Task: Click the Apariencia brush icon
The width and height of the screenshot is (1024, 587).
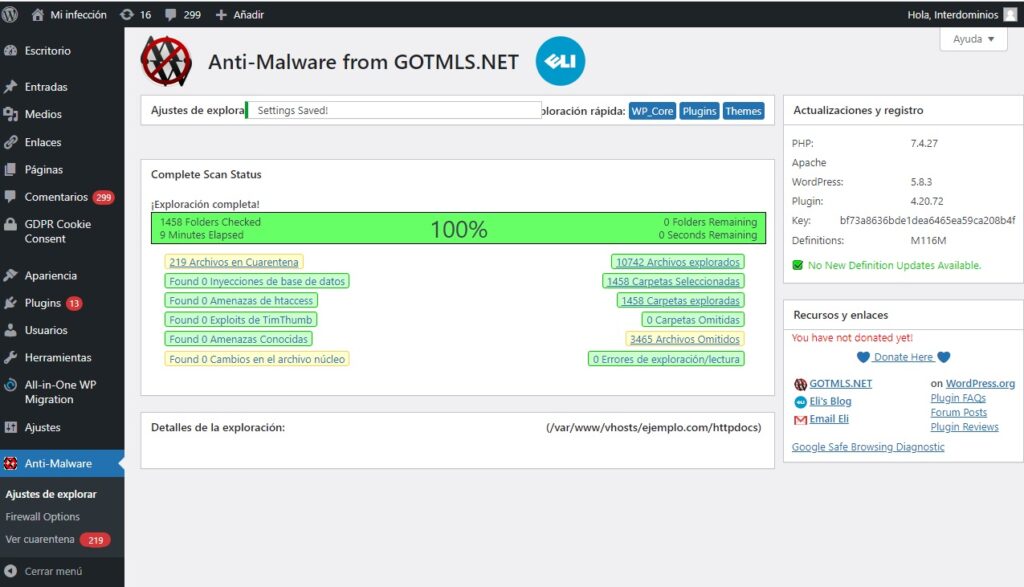Action: coord(10,276)
